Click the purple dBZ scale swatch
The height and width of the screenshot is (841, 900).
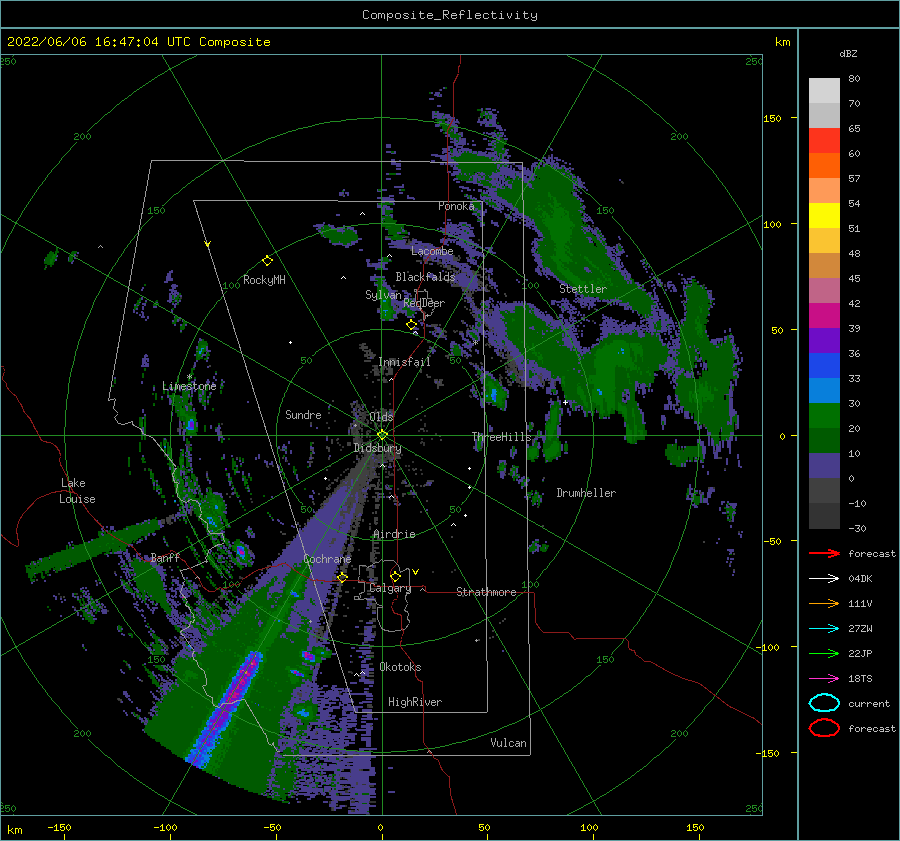[824, 340]
